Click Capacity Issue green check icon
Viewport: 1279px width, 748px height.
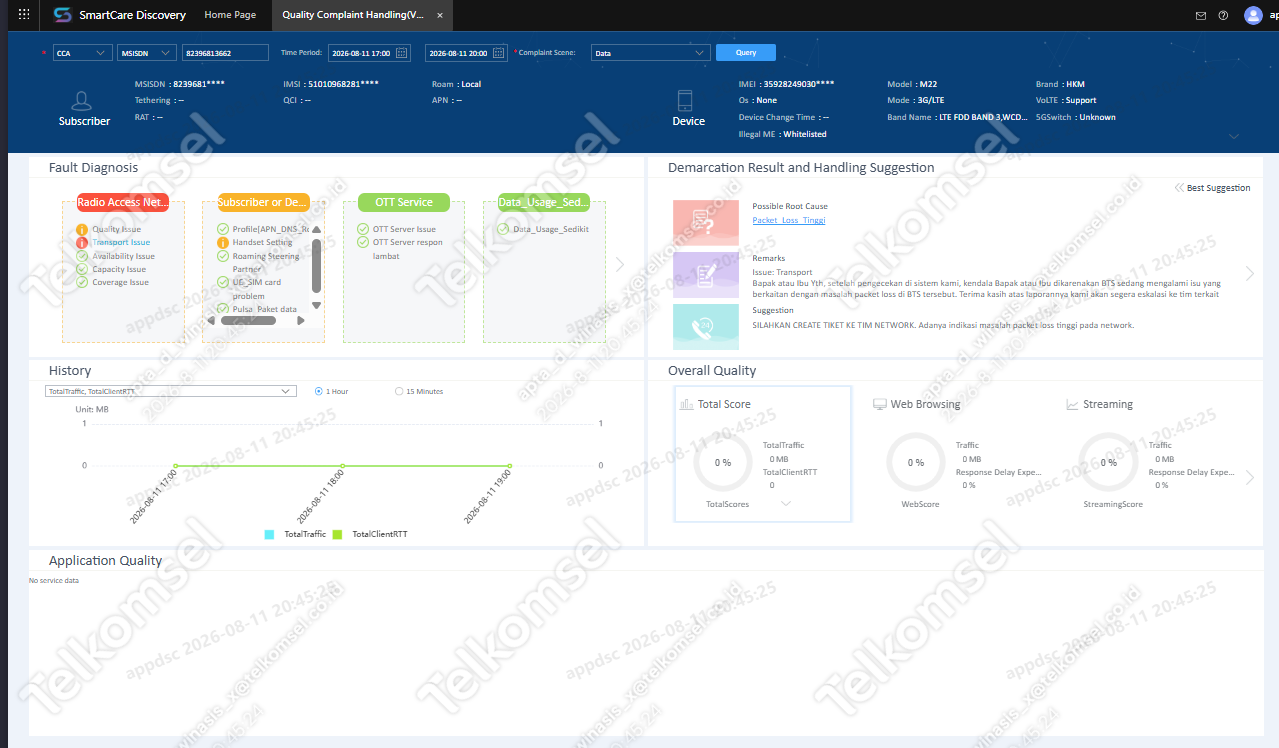coord(83,269)
